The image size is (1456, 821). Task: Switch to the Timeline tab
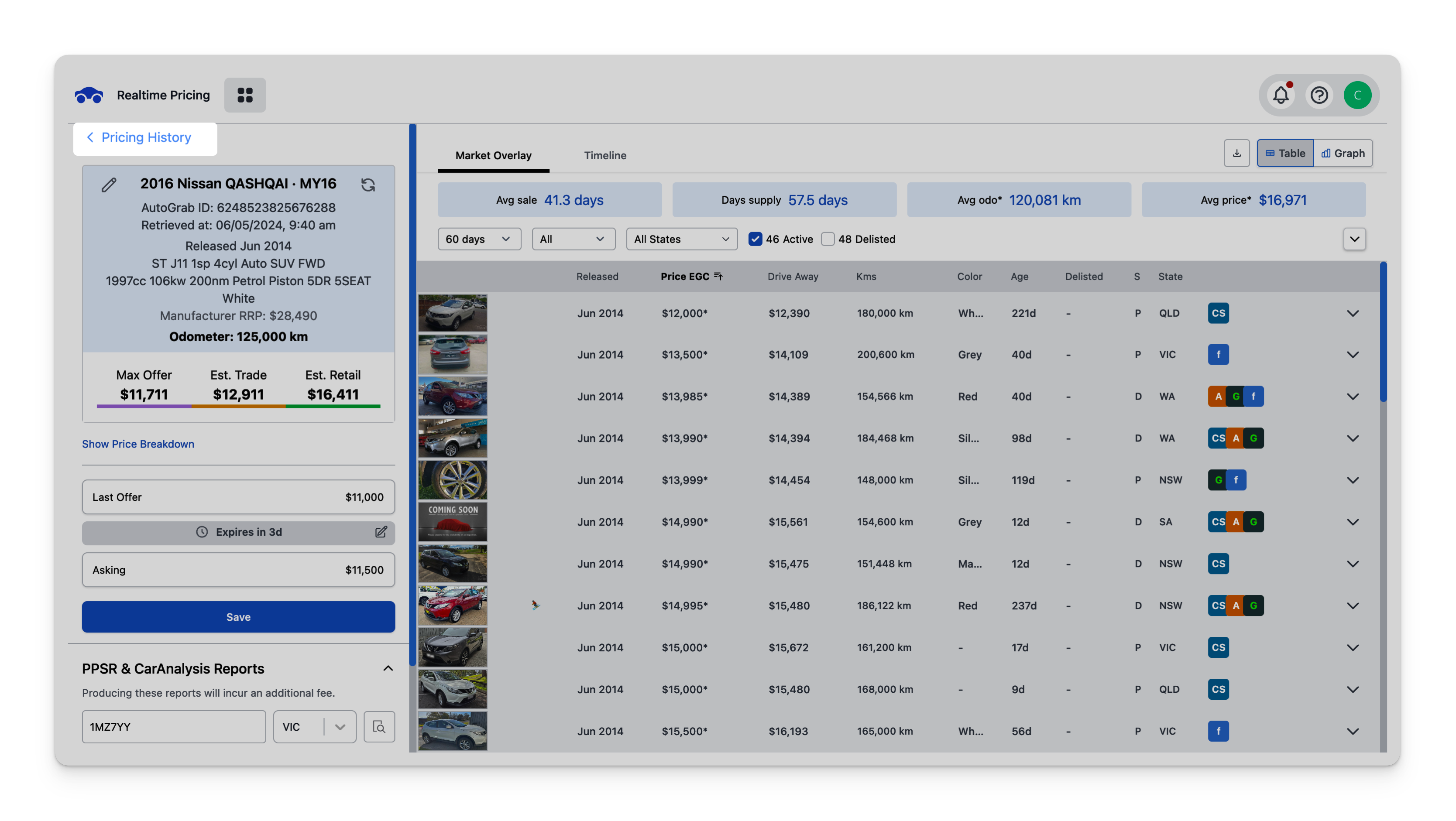click(605, 155)
